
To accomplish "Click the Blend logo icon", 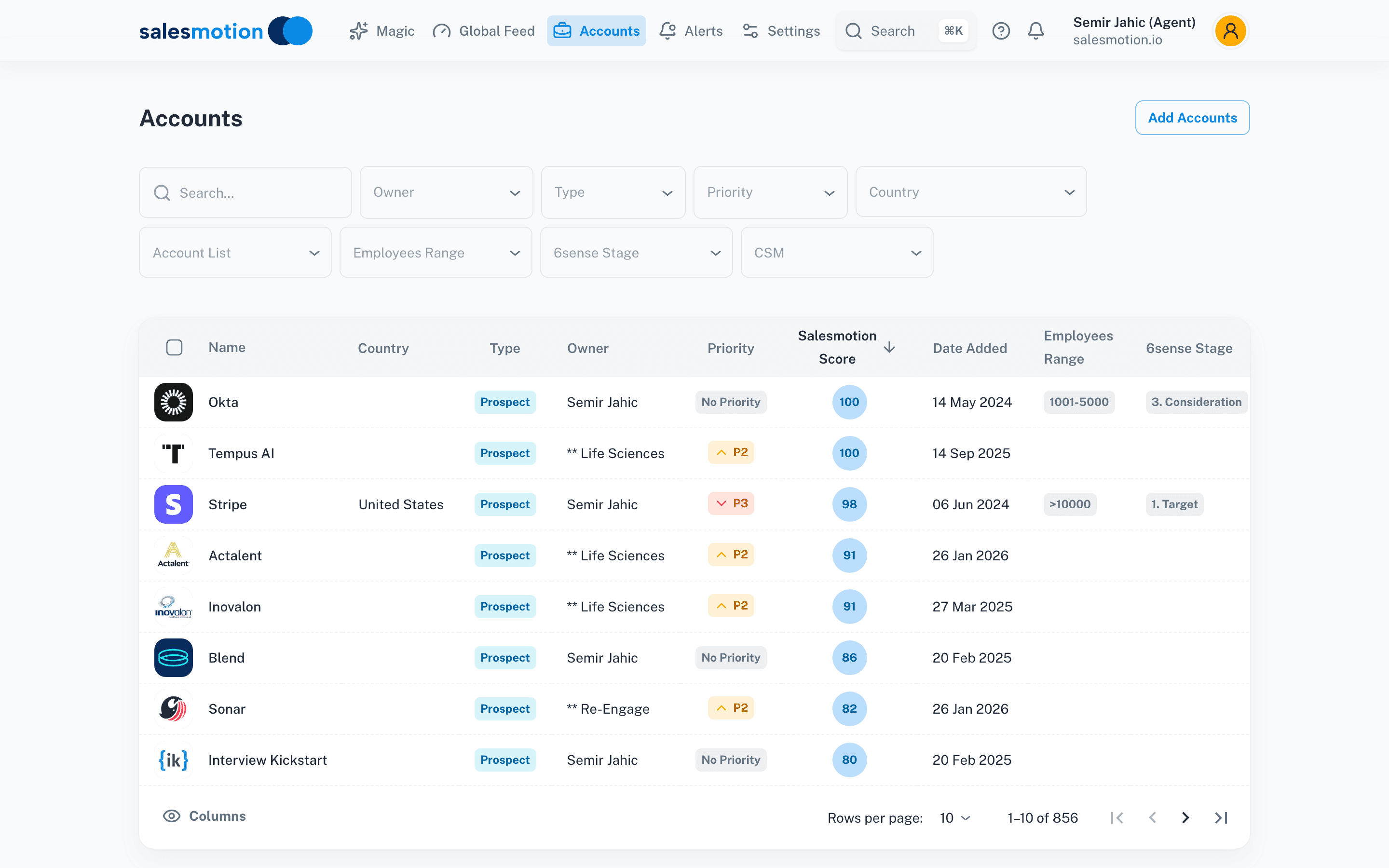I will point(173,657).
